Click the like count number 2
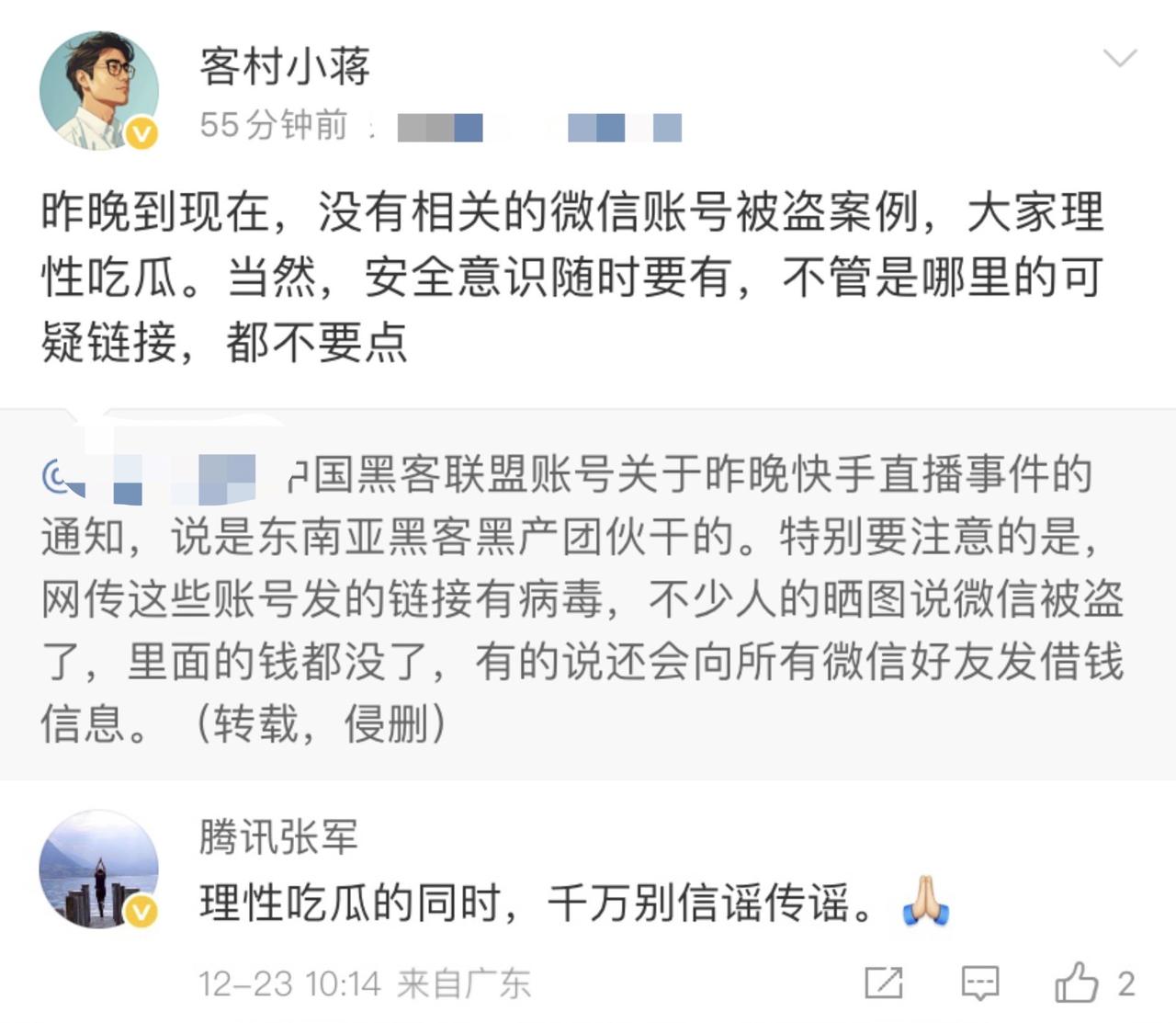The image size is (1176, 1023). click(x=1127, y=983)
